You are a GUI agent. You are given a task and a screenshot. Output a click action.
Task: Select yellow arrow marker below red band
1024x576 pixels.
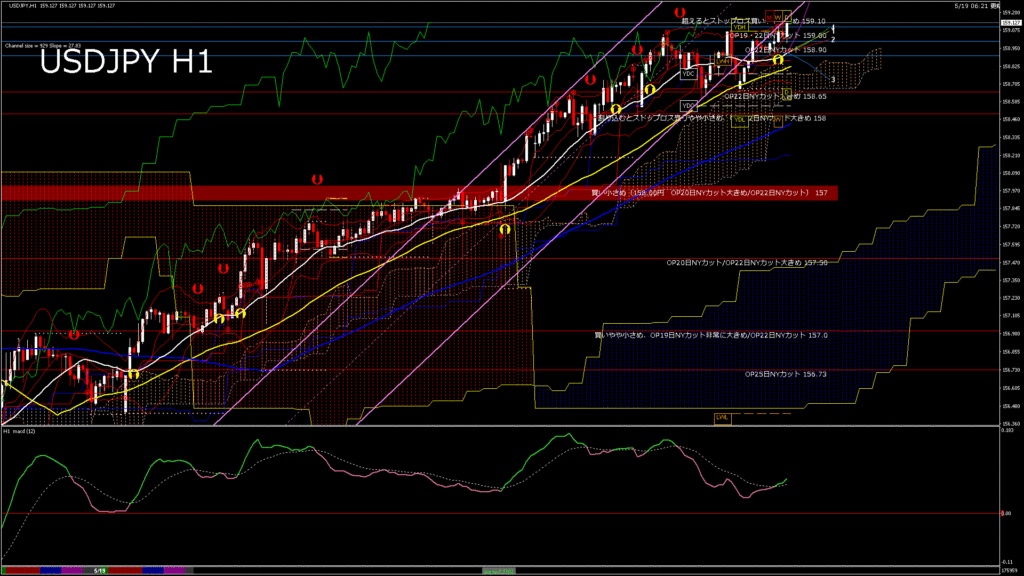tap(505, 229)
